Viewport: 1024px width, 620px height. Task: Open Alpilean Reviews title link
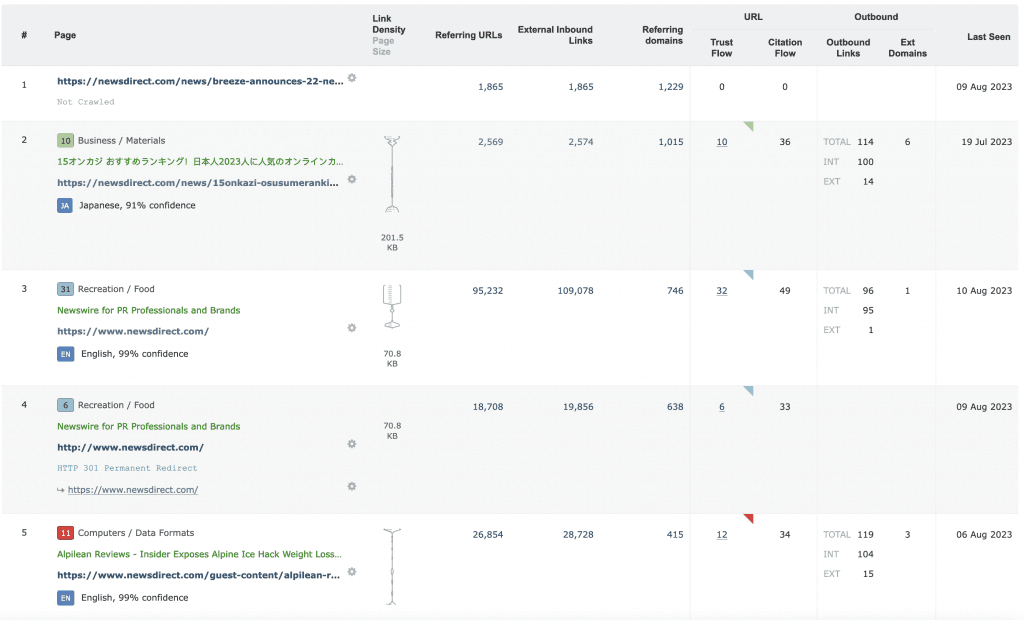point(199,554)
